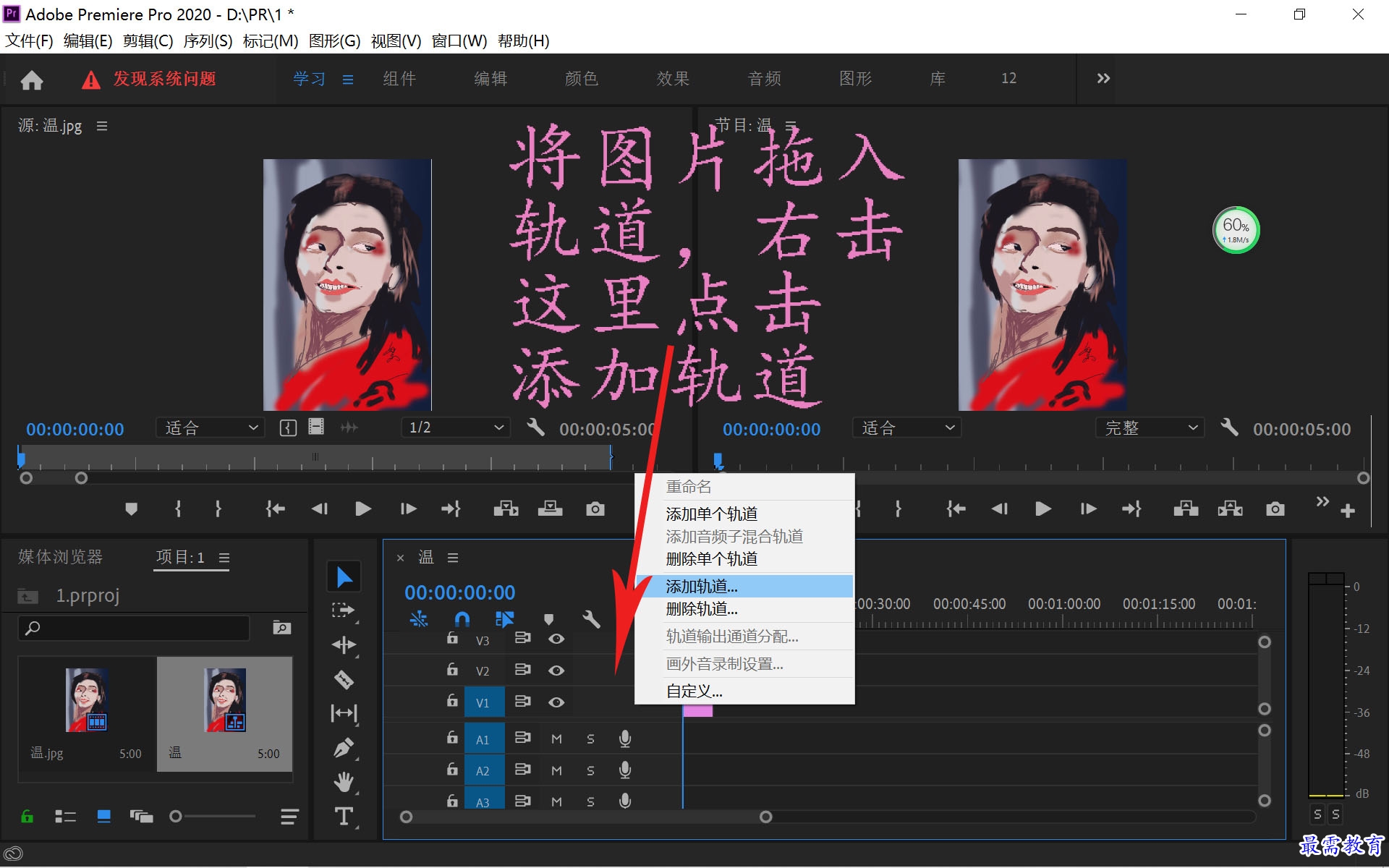Open project panel menu
This screenshot has width=1389, height=868.
[224, 558]
